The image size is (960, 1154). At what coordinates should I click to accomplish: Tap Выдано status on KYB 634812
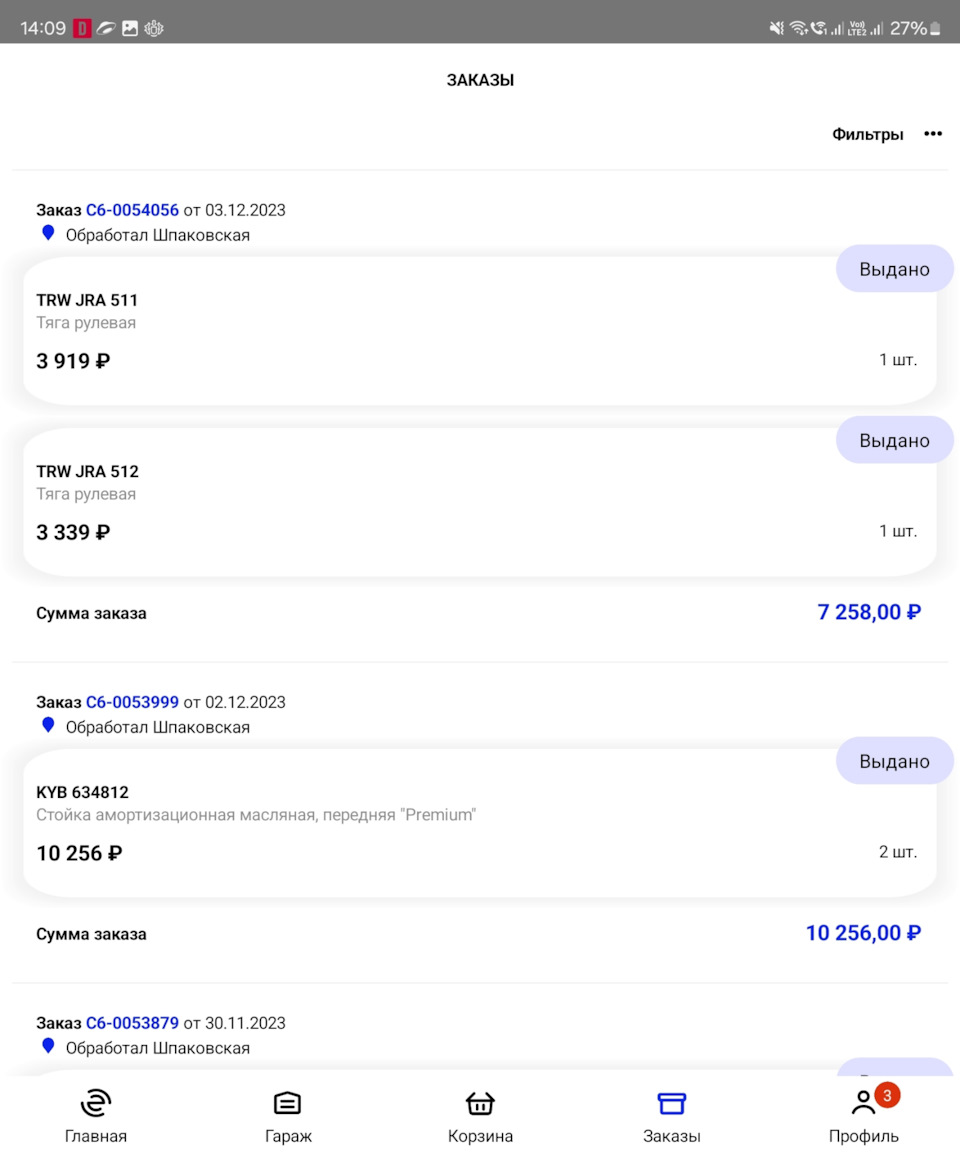coord(894,762)
